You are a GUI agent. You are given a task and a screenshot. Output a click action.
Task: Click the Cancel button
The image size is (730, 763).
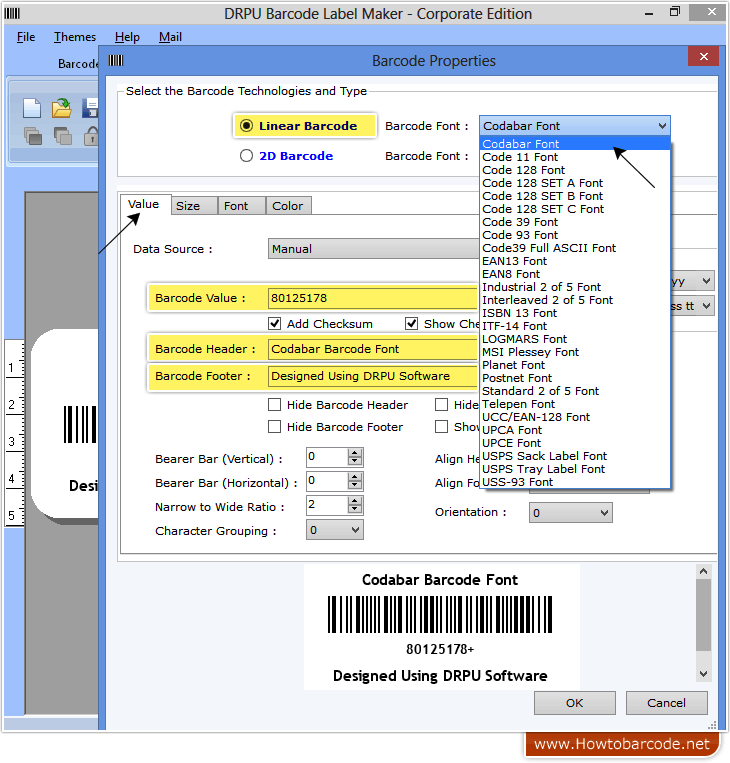click(x=666, y=703)
